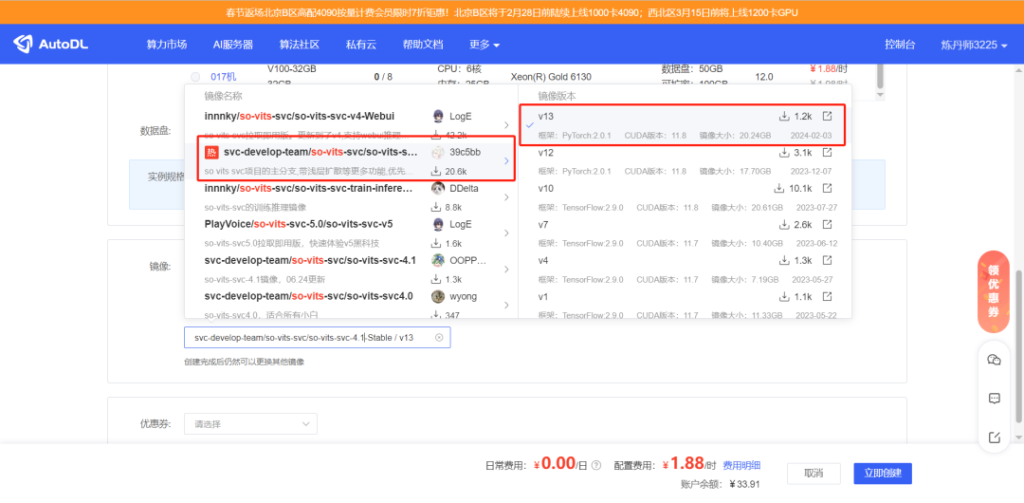Screen dimensions: 1024x503
Task: Select version v1 row
Action: (684, 304)
